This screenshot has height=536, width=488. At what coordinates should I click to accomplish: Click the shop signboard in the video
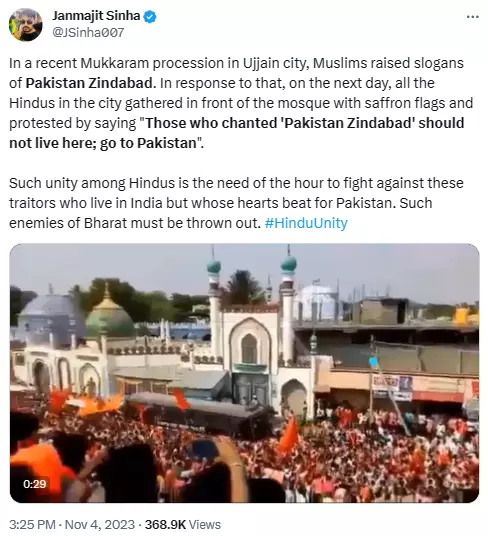(x=392, y=388)
